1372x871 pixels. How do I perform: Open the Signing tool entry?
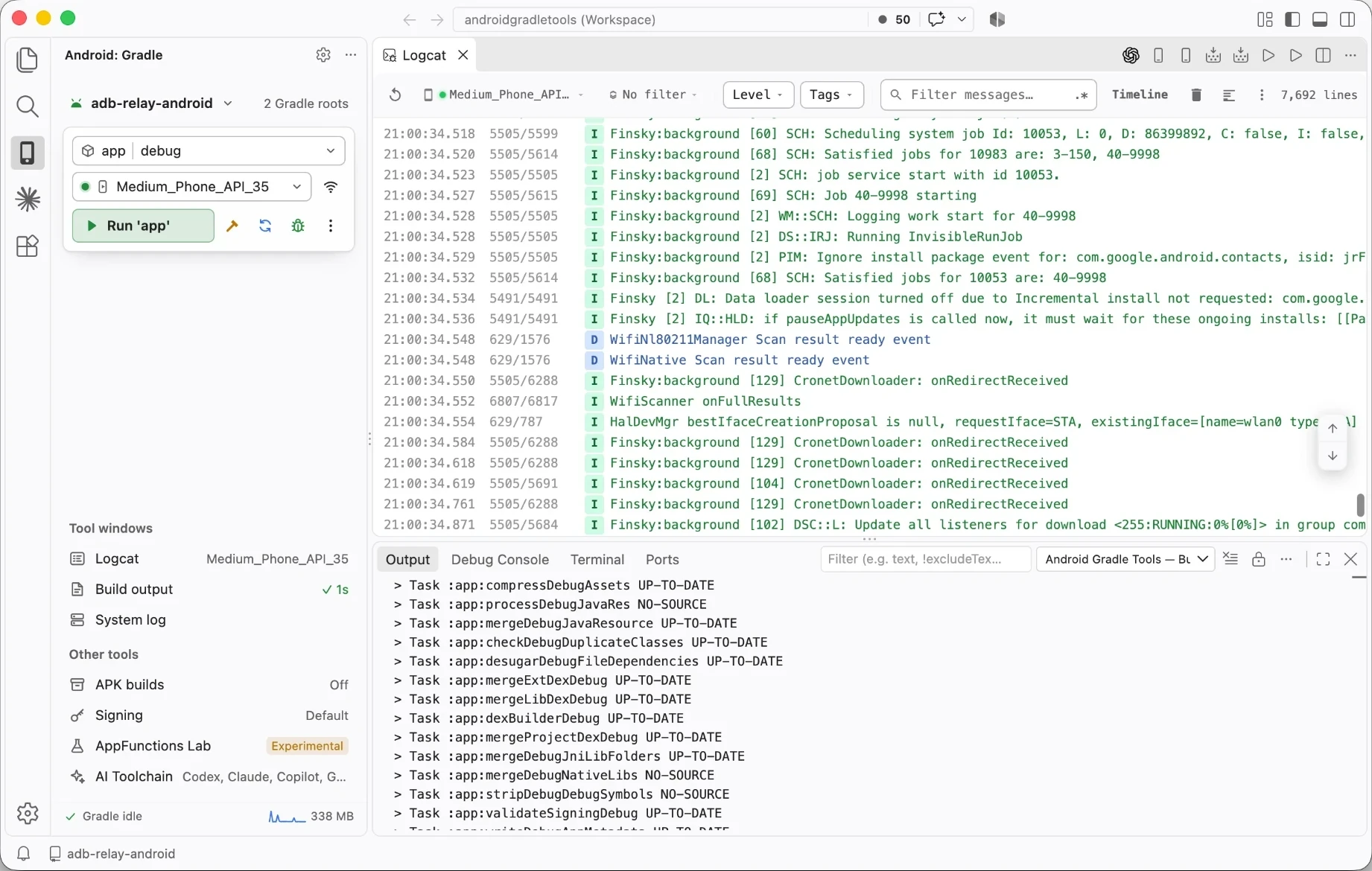click(209, 715)
